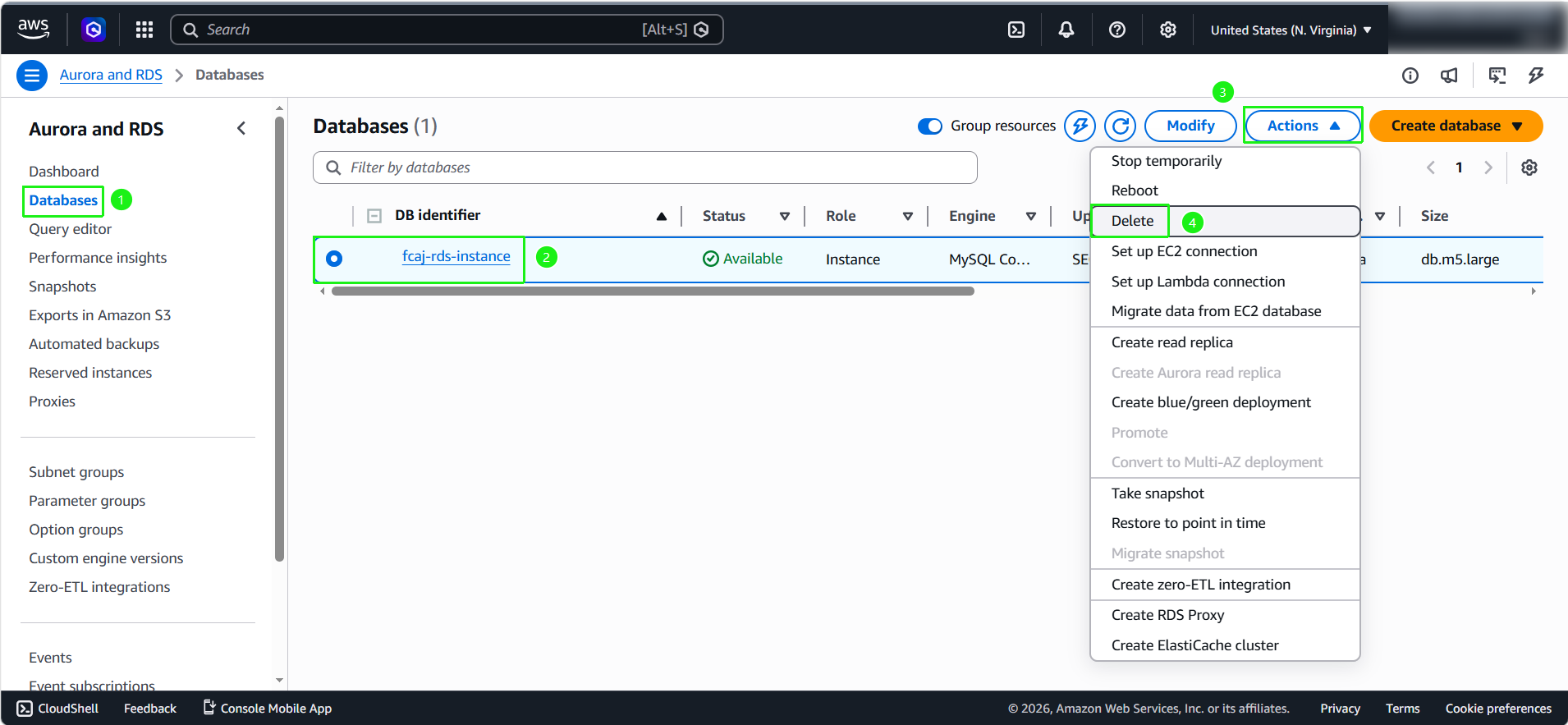Collapse the Aurora and RDS side panel

tap(241, 128)
